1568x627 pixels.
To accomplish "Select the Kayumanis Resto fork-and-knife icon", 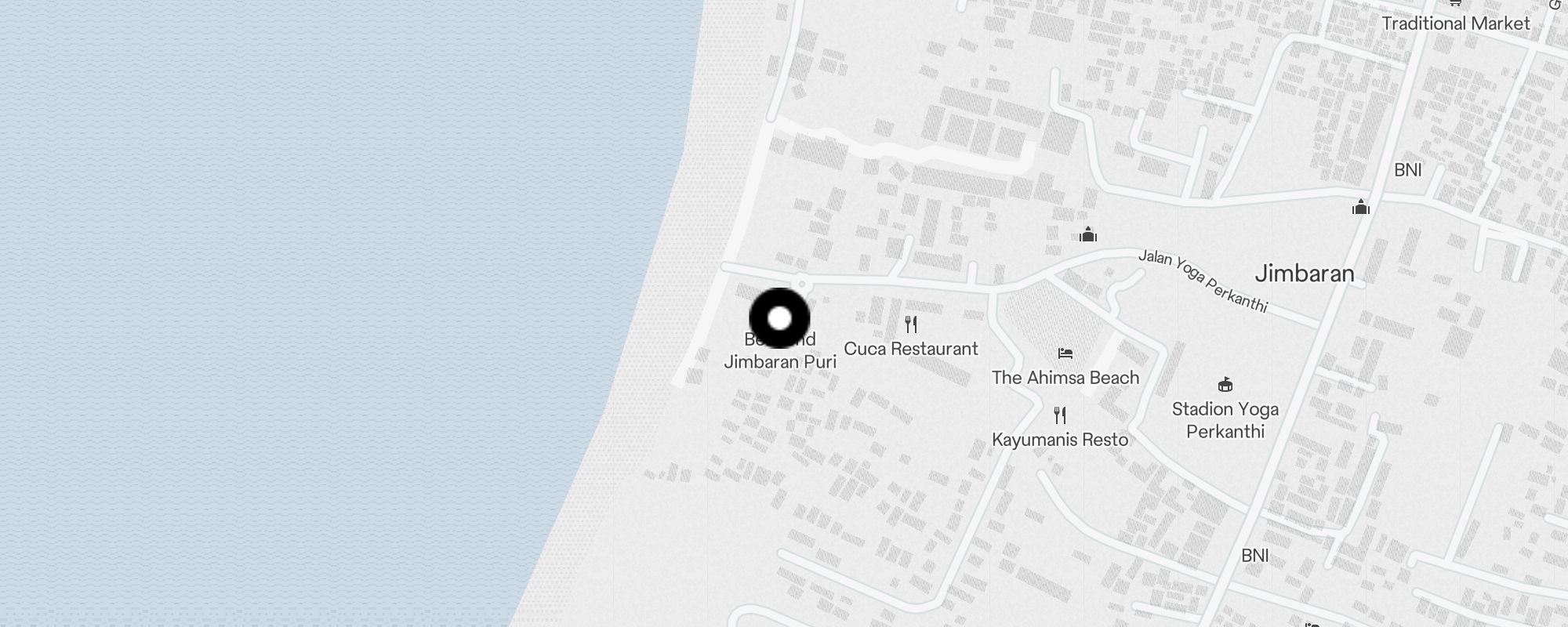I will (1060, 415).
